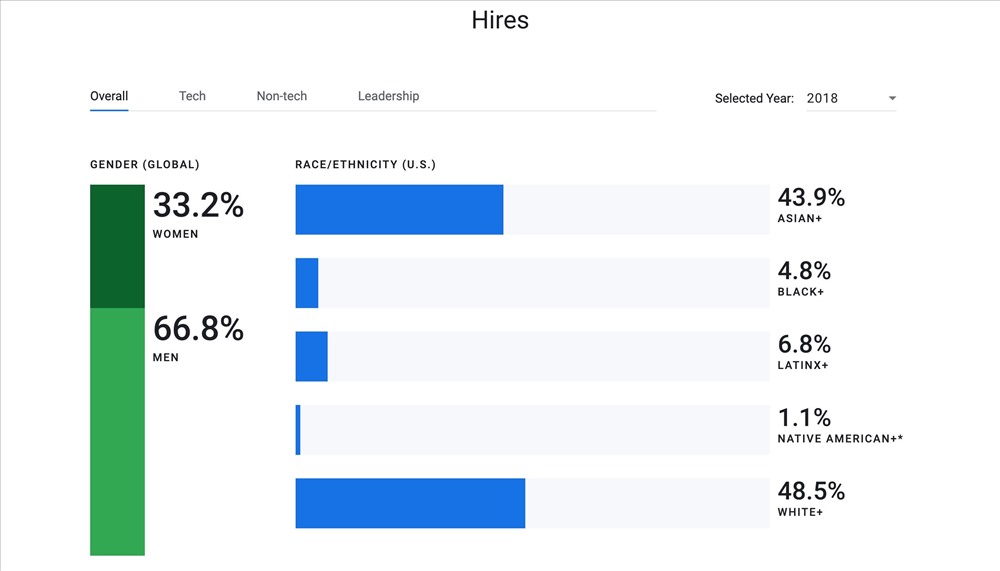
Task: Open the Leadership tab
Action: point(388,96)
